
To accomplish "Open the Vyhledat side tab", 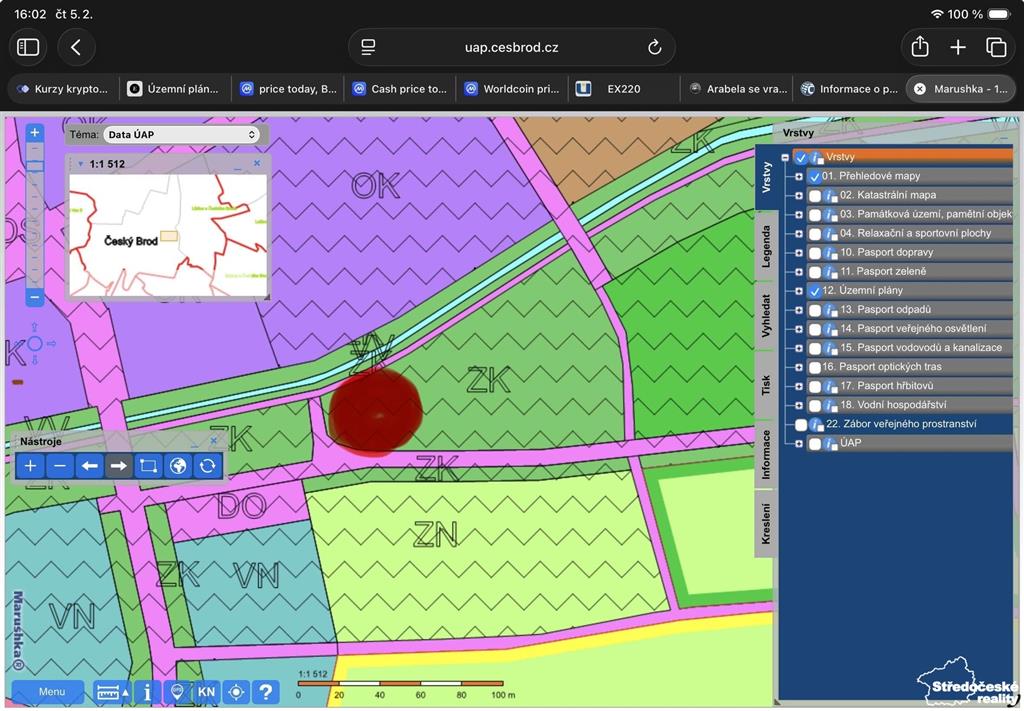I will (766, 315).
